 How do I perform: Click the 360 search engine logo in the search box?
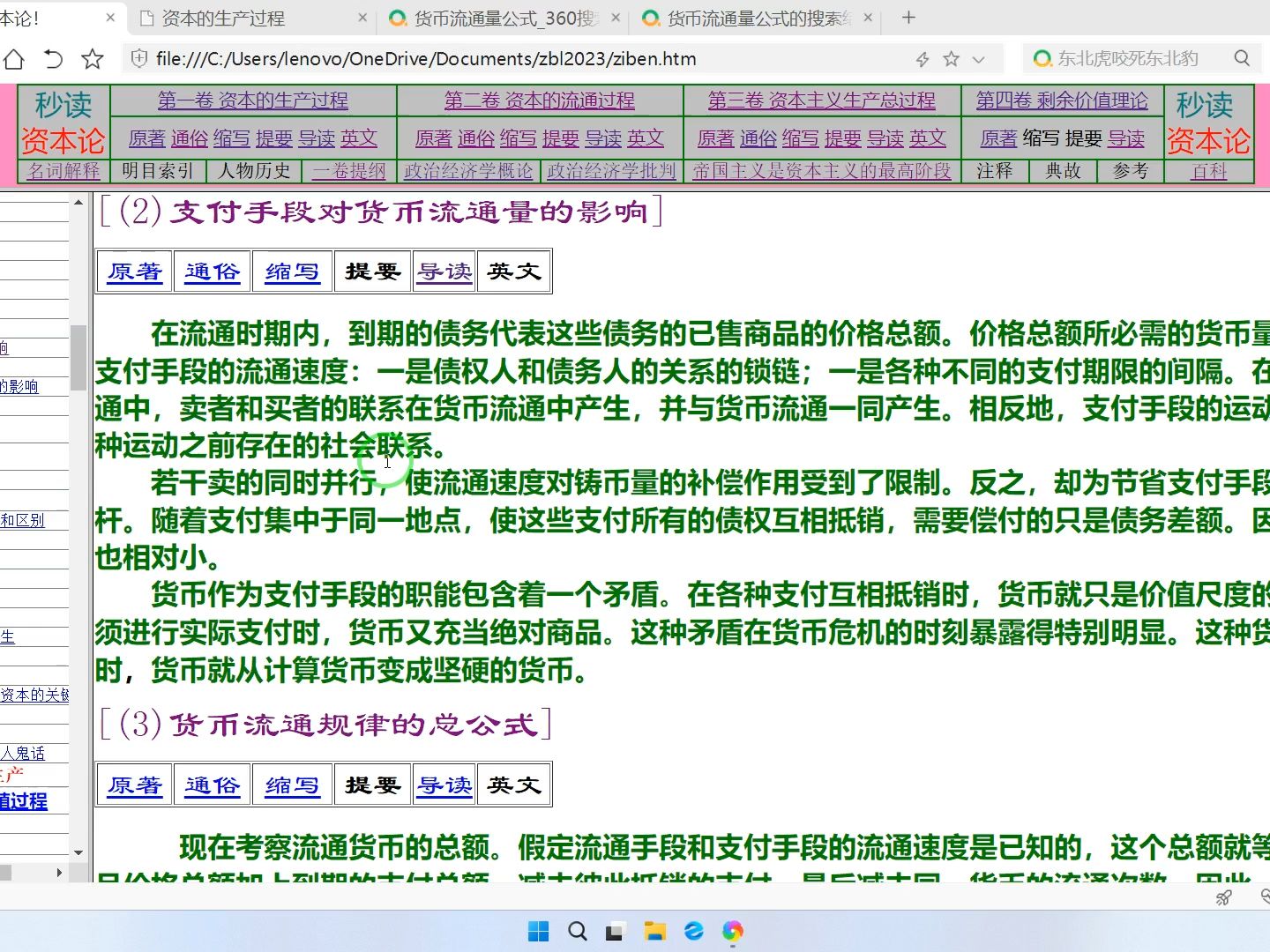pos(1042,59)
